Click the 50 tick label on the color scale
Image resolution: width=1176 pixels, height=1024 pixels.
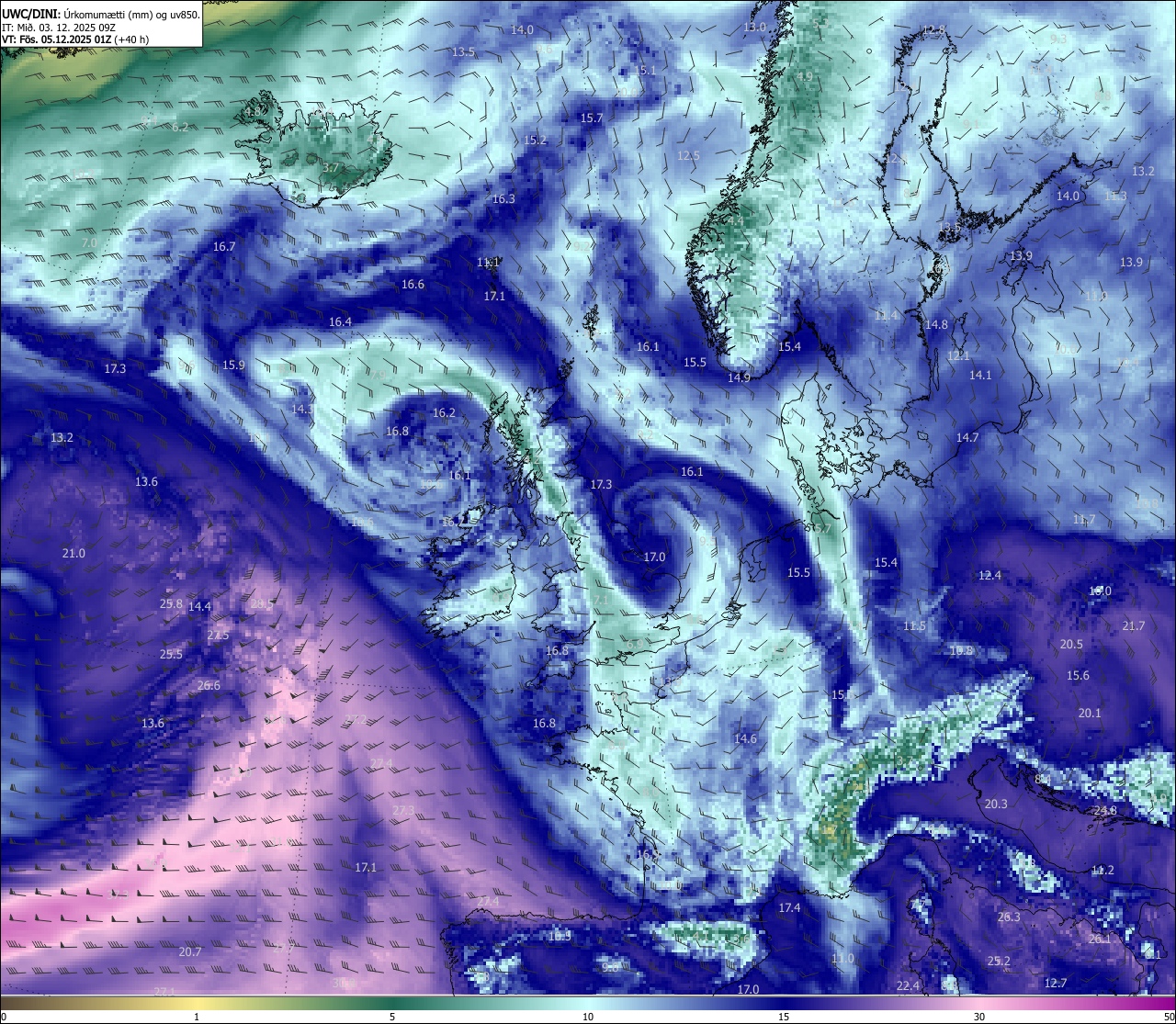pos(1168,1017)
